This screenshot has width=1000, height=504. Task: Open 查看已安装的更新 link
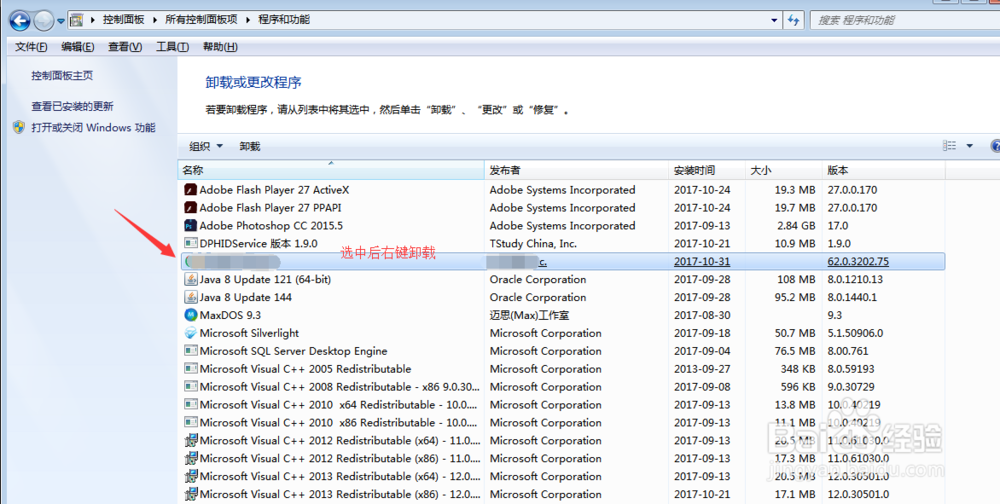[x=73, y=106]
